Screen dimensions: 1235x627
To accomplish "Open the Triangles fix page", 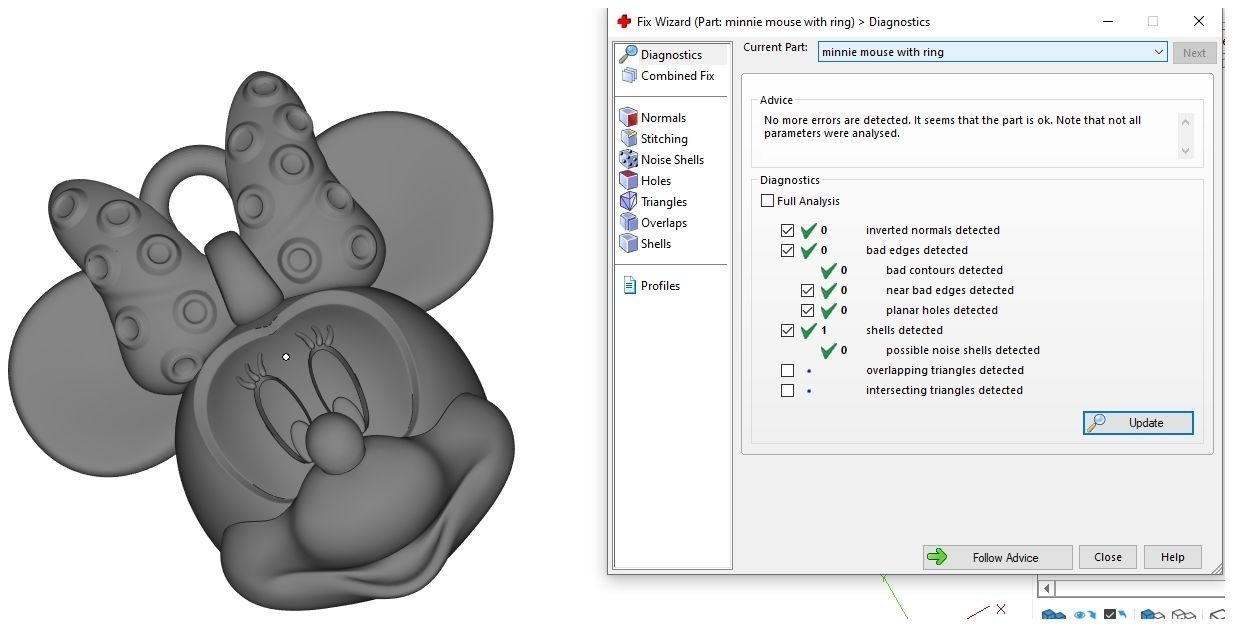I will pyautogui.click(x=653, y=202).
